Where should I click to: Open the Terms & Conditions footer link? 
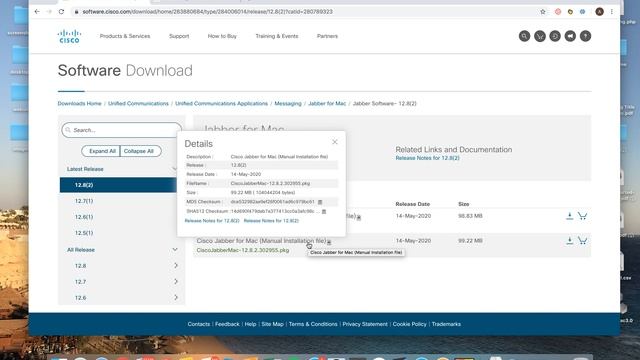pos(313,324)
